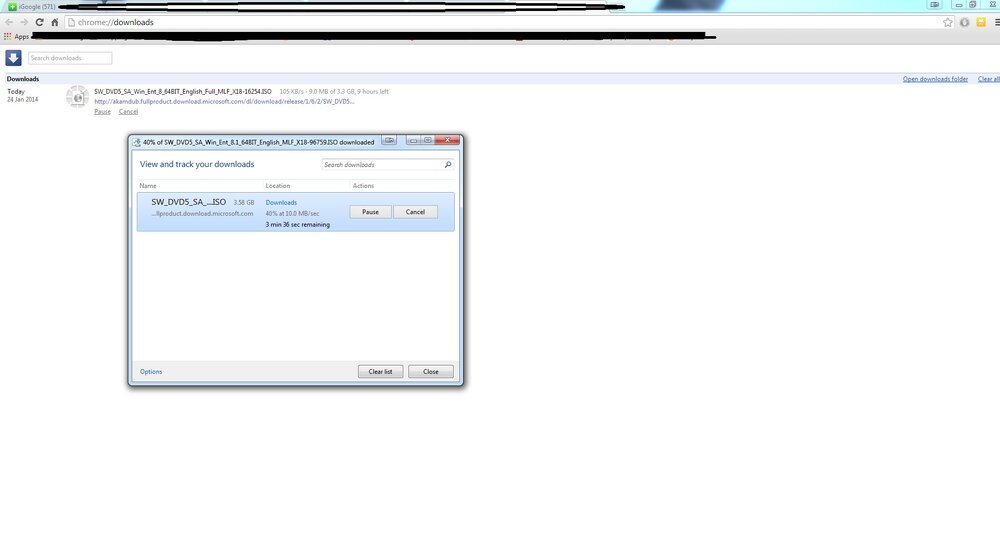The width and height of the screenshot is (1000, 544).
Task: Click the blue download arrow logo
Action: point(13,58)
